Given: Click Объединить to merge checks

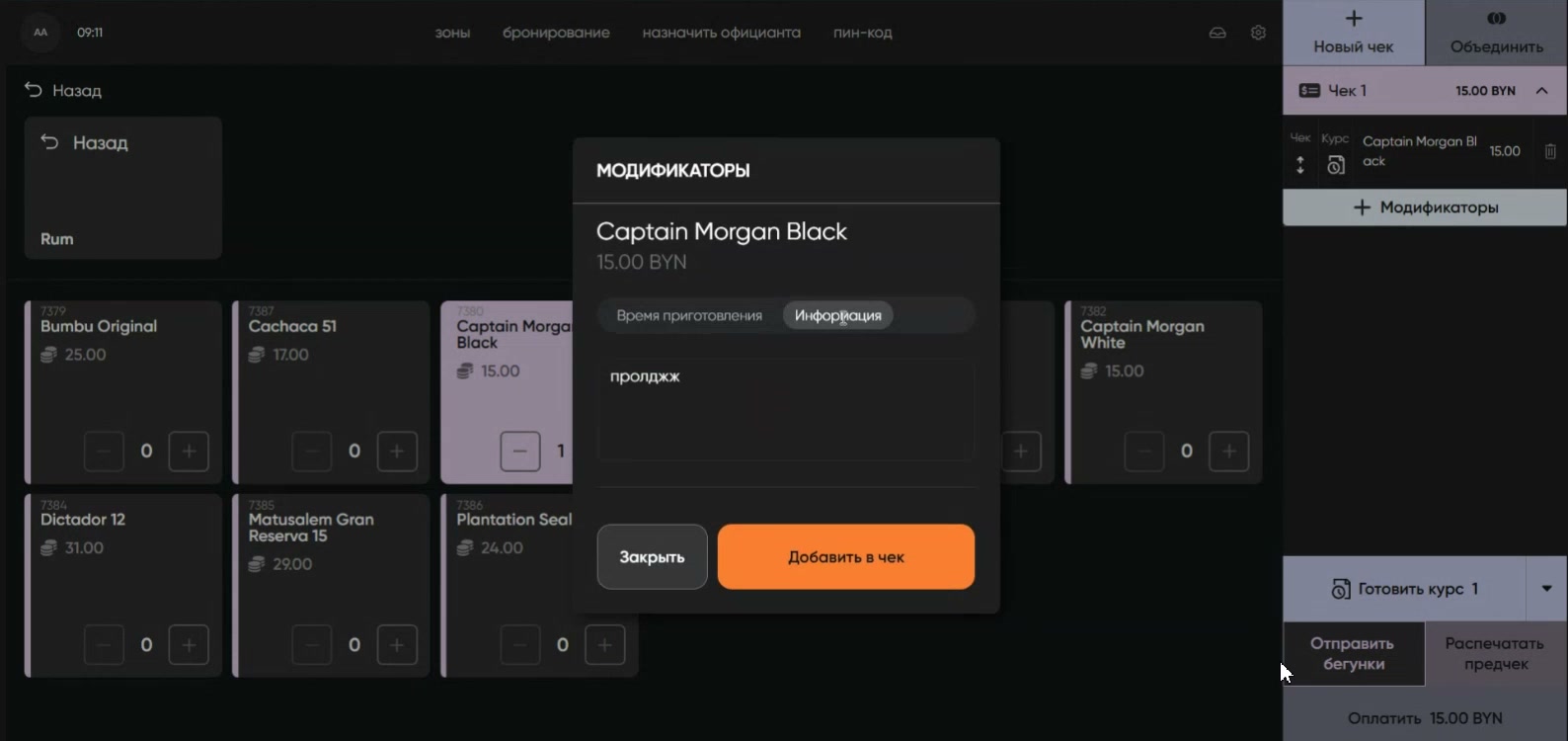Looking at the screenshot, I should (1497, 33).
